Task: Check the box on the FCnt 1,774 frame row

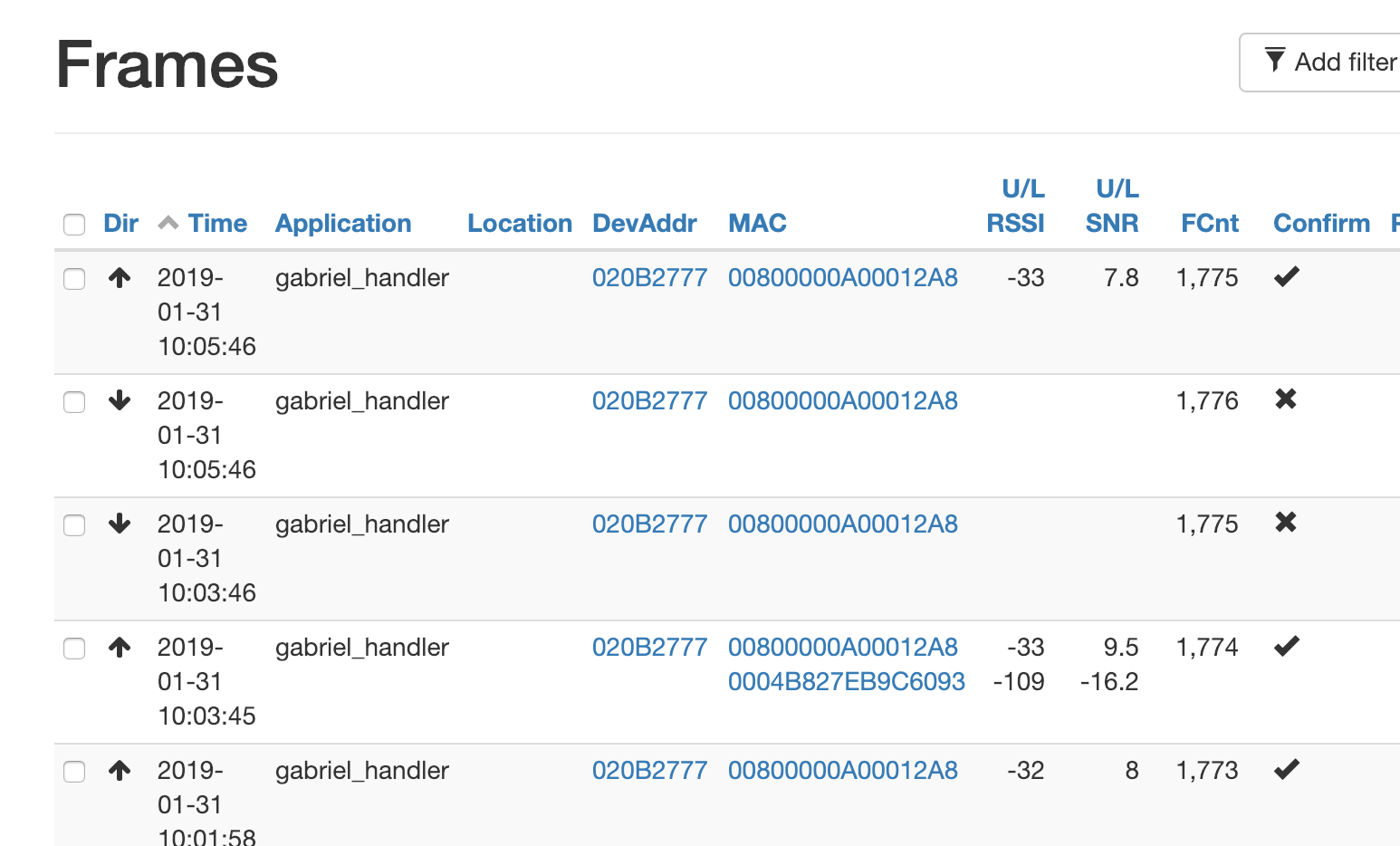Action: pos(74,649)
